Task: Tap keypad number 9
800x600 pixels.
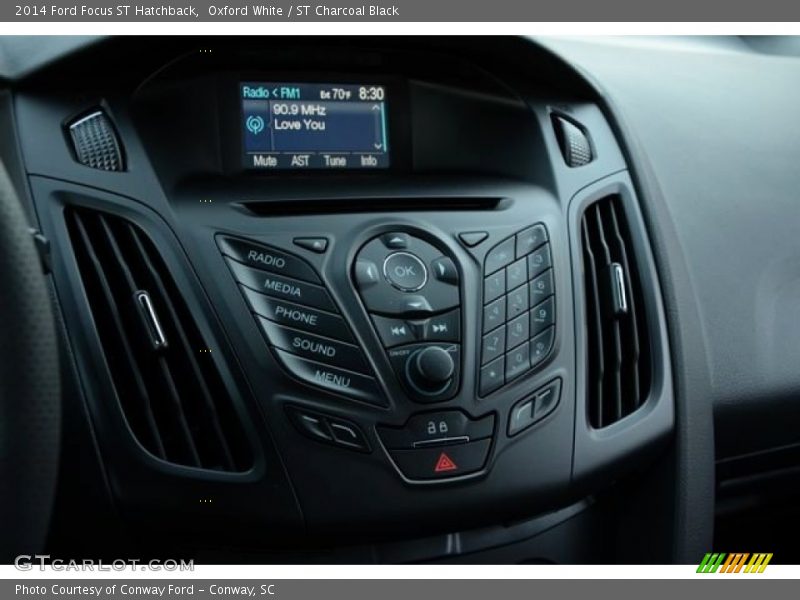Action: coord(541,317)
